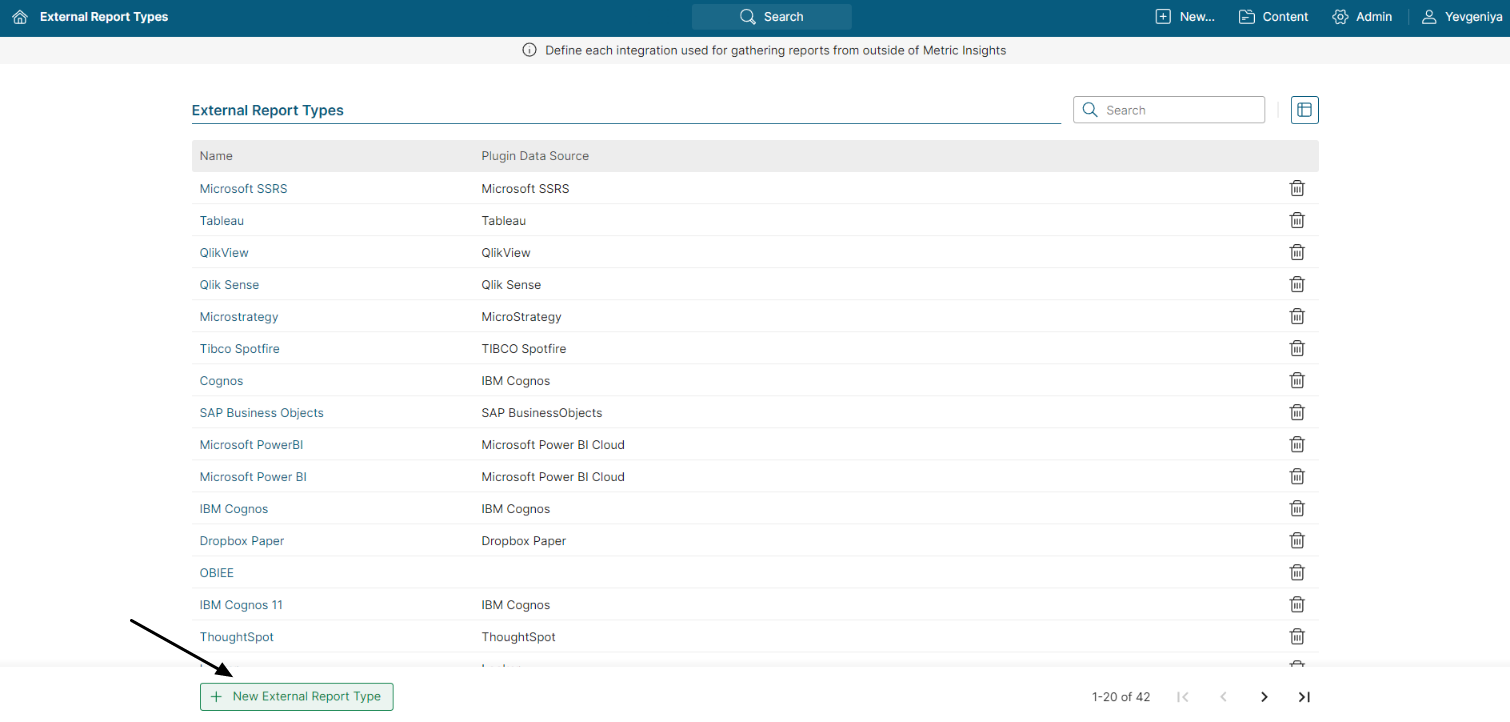Viewport: 1510px width, 722px height.
Task: Sort by Plugin Data Source column header
Action: [x=535, y=156]
